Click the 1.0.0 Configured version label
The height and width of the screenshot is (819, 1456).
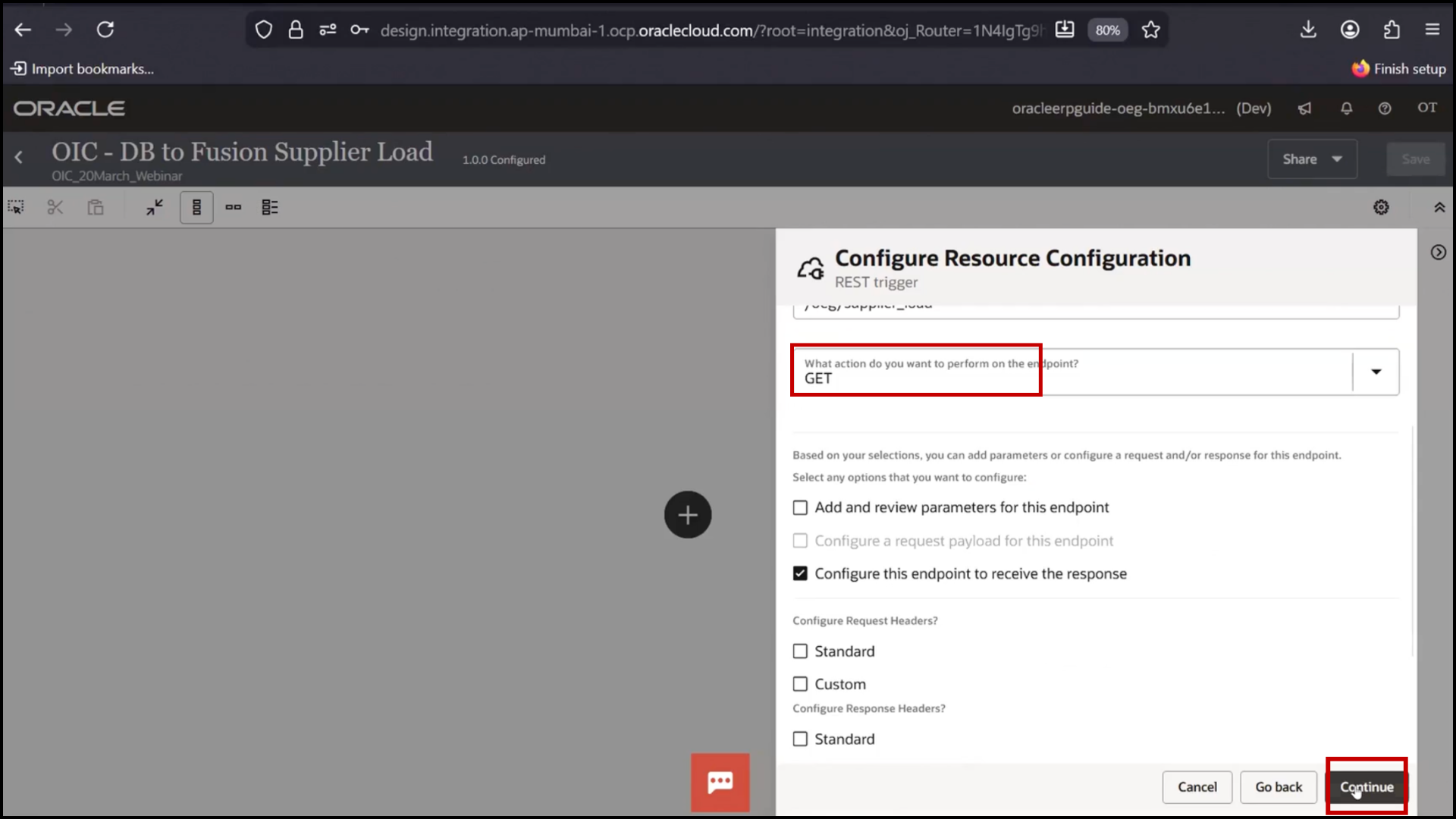click(504, 160)
